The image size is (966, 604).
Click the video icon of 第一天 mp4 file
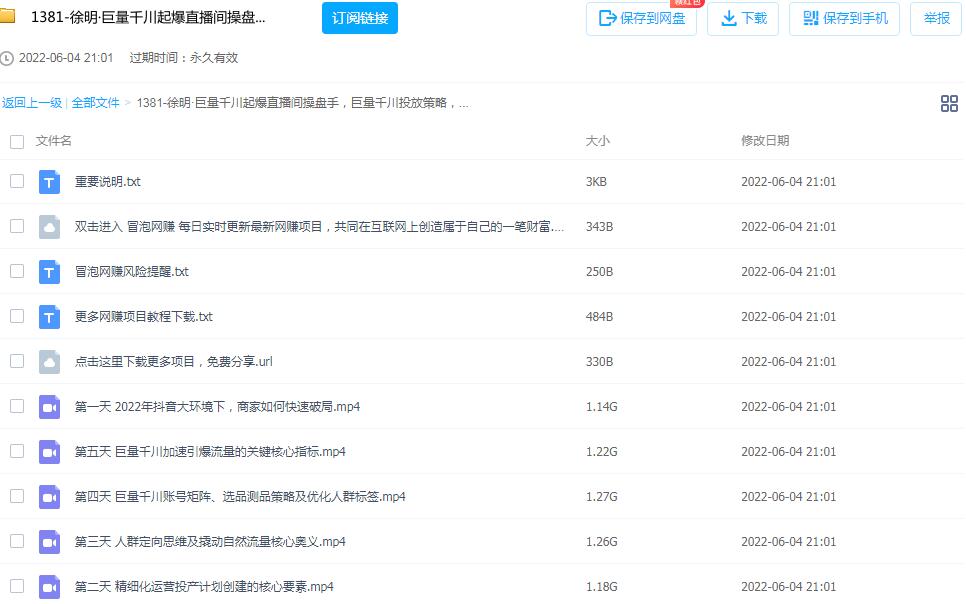coord(50,407)
